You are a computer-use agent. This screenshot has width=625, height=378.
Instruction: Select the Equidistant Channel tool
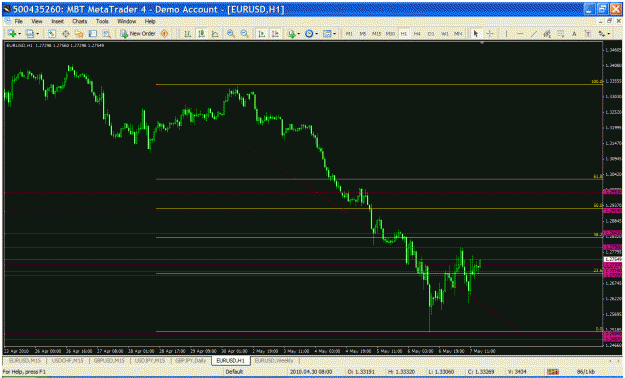click(x=547, y=34)
